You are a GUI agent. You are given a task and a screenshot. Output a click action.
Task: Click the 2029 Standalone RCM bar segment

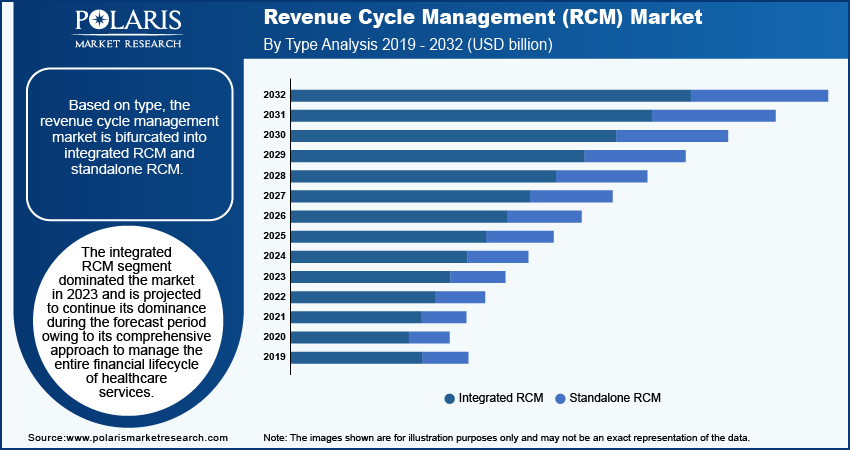(635, 156)
